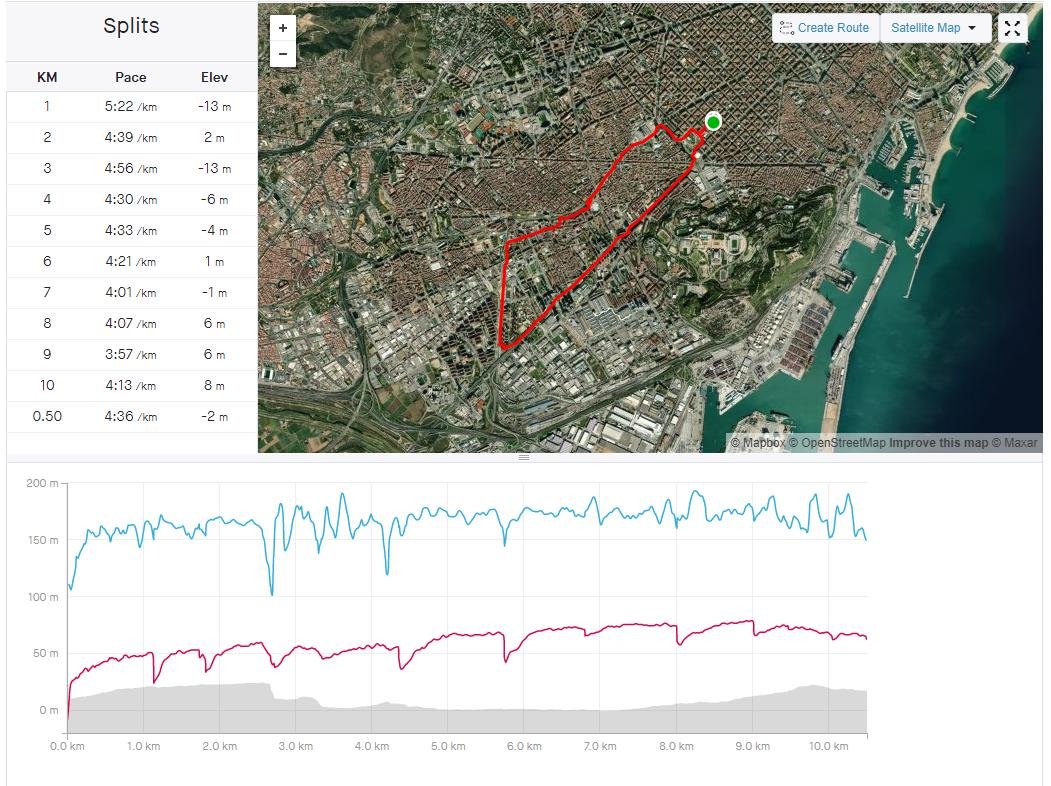Viewport: 1051px width, 786px height.
Task: Click the Satellite Map dropdown arrow
Action: [x=972, y=28]
